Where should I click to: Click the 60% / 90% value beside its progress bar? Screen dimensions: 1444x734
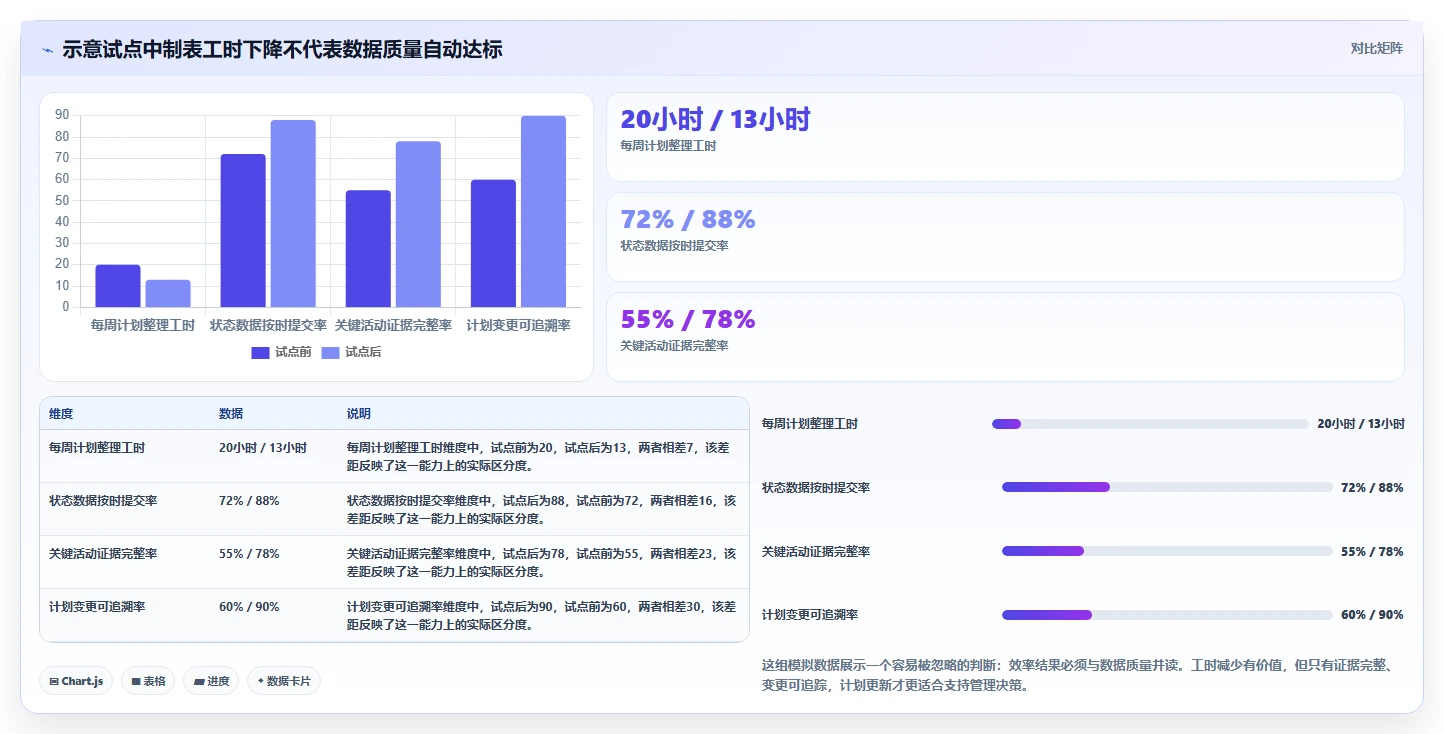point(1372,615)
